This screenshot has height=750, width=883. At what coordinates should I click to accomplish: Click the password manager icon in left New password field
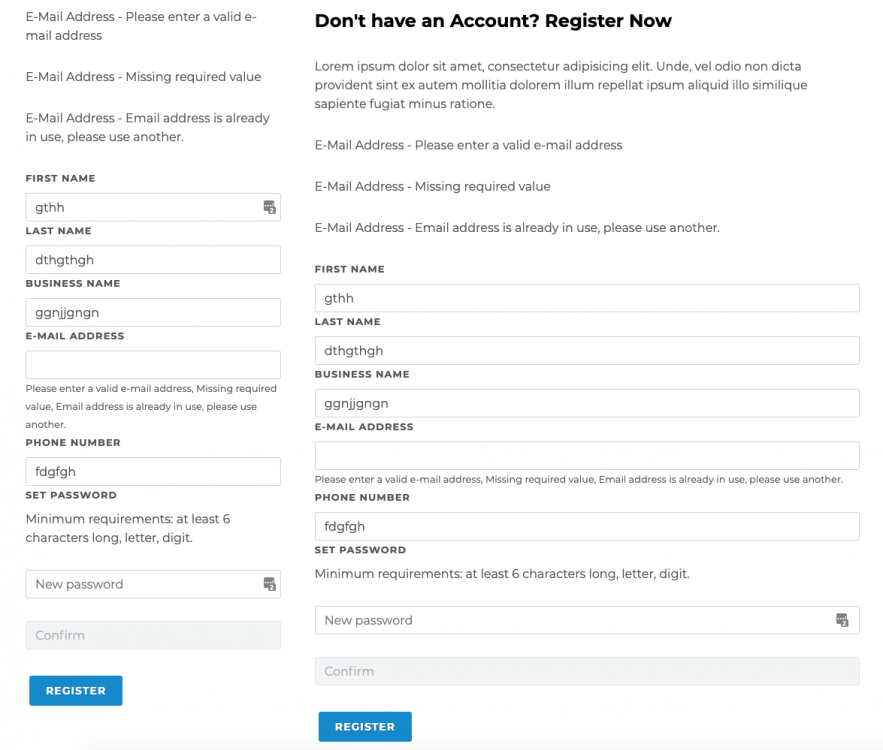(268, 583)
